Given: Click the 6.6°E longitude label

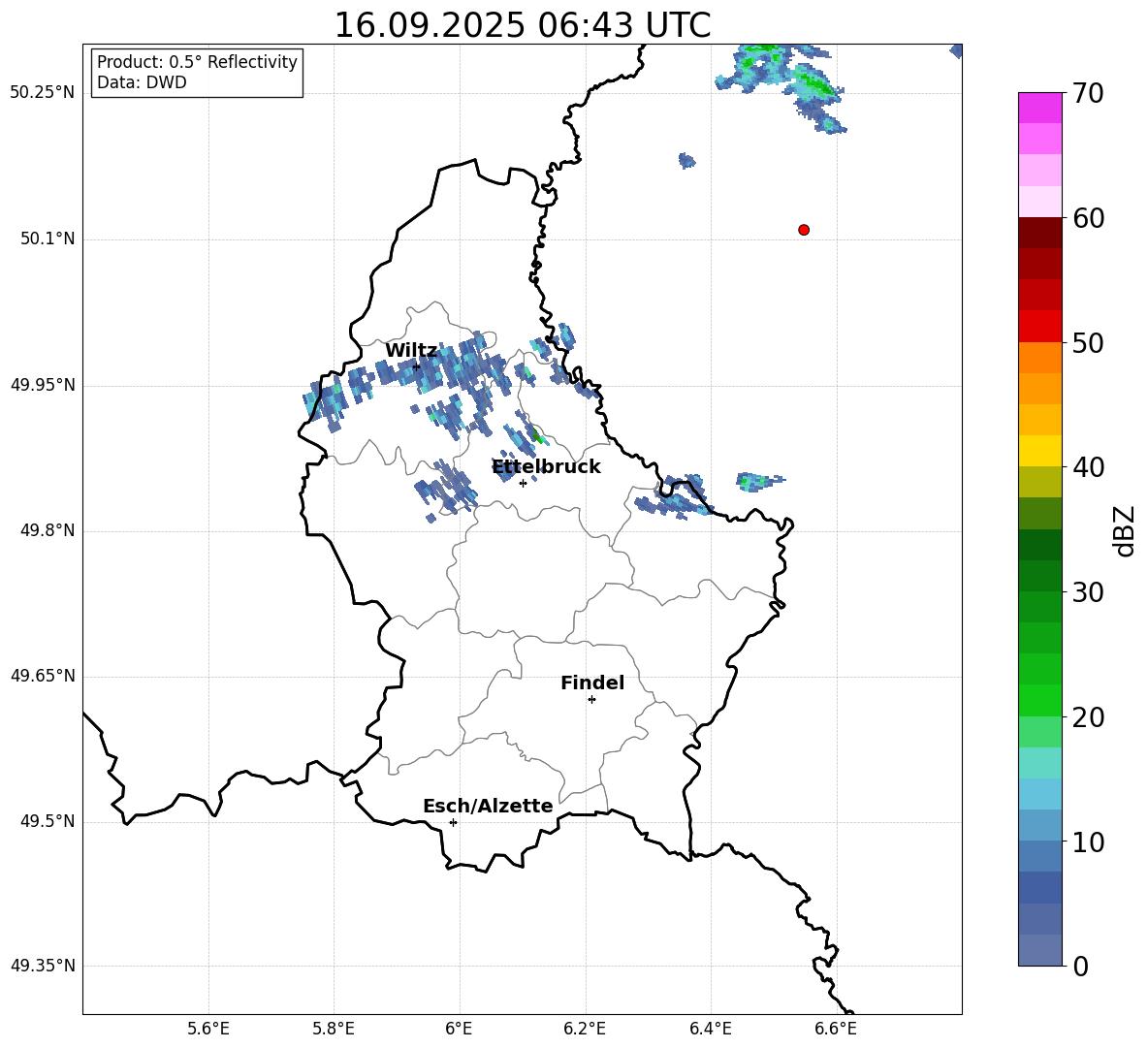Looking at the screenshot, I should coord(836,1029).
